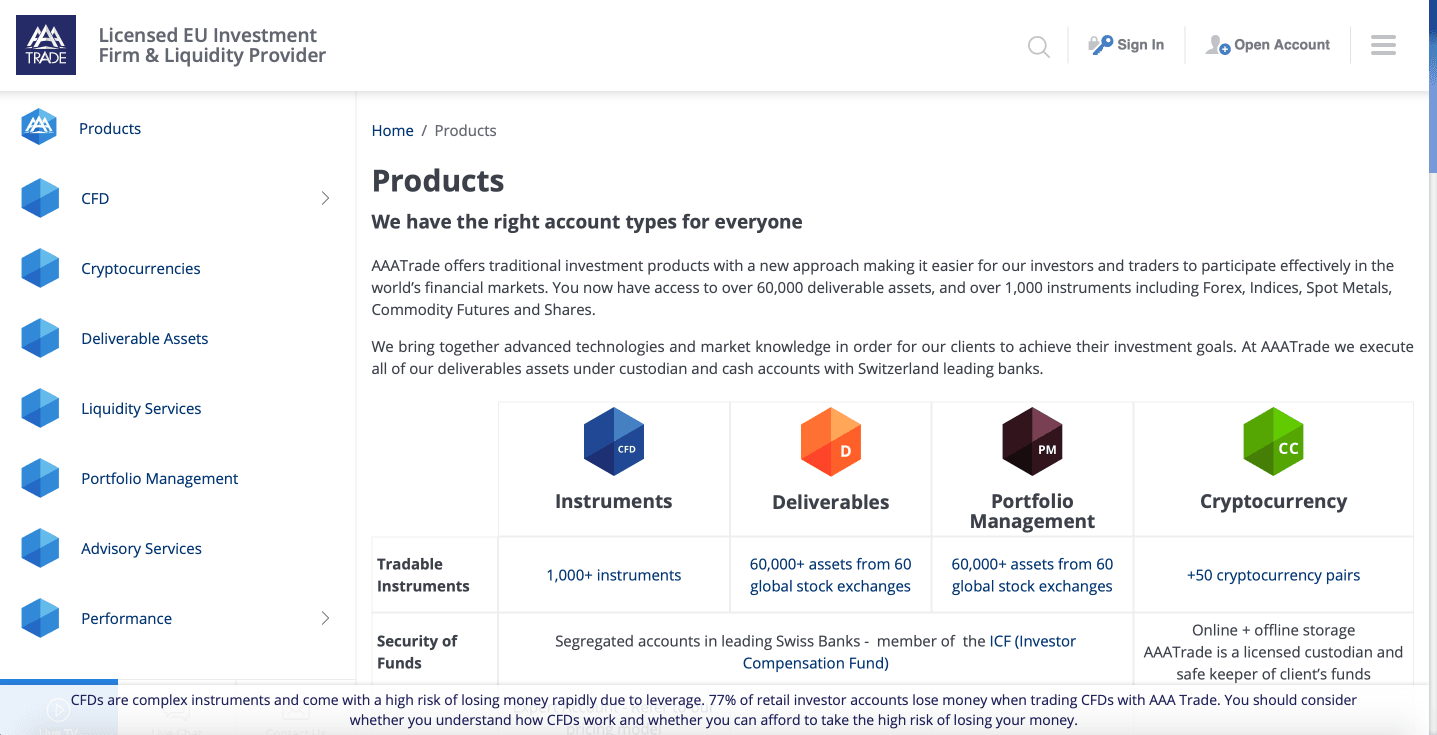Screen dimensions: 1437x735
Task: Select Performance in the sidebar
Action: [127, 618]
